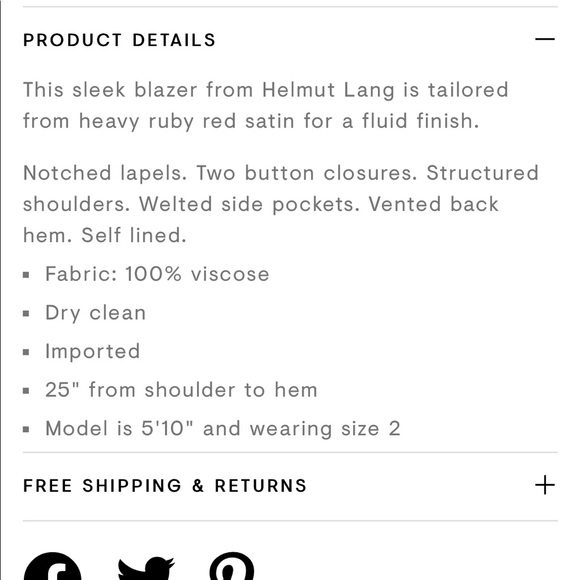580x580 pixels.
Task: Click the Fabric: 100% viscose bullet
Action: 157,274
